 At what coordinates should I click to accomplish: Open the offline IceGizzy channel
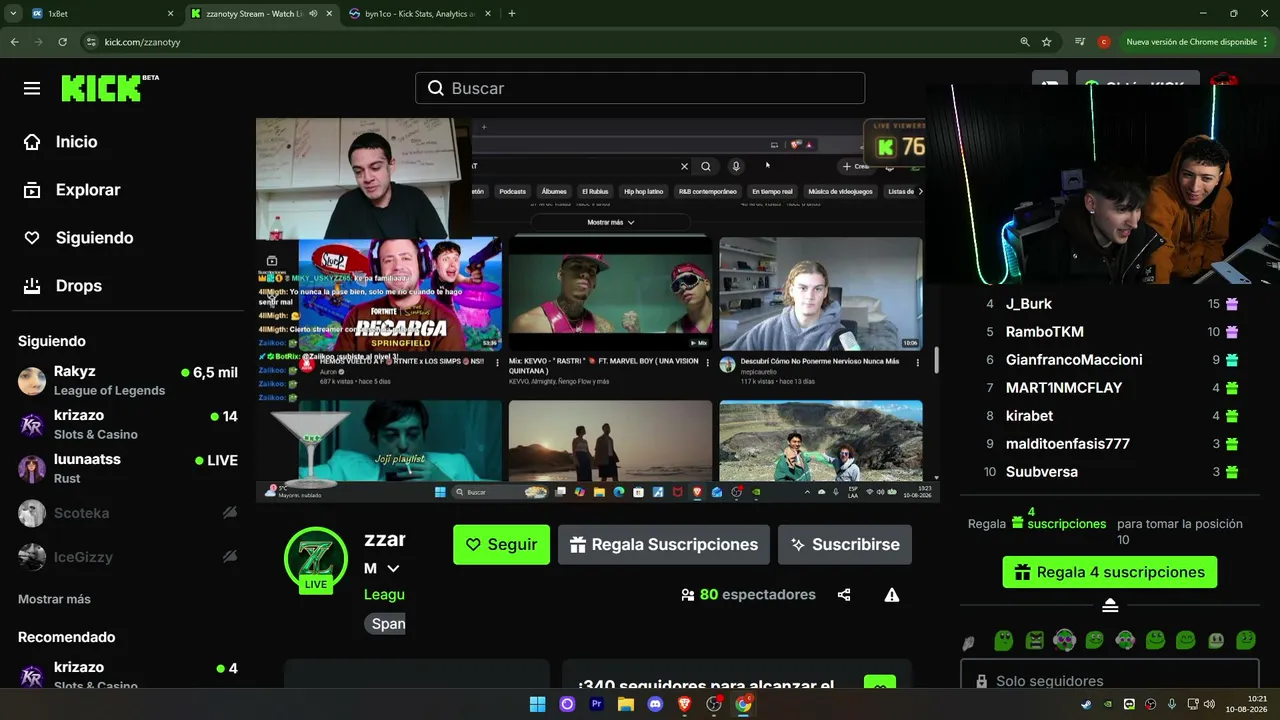coord(128,557)
